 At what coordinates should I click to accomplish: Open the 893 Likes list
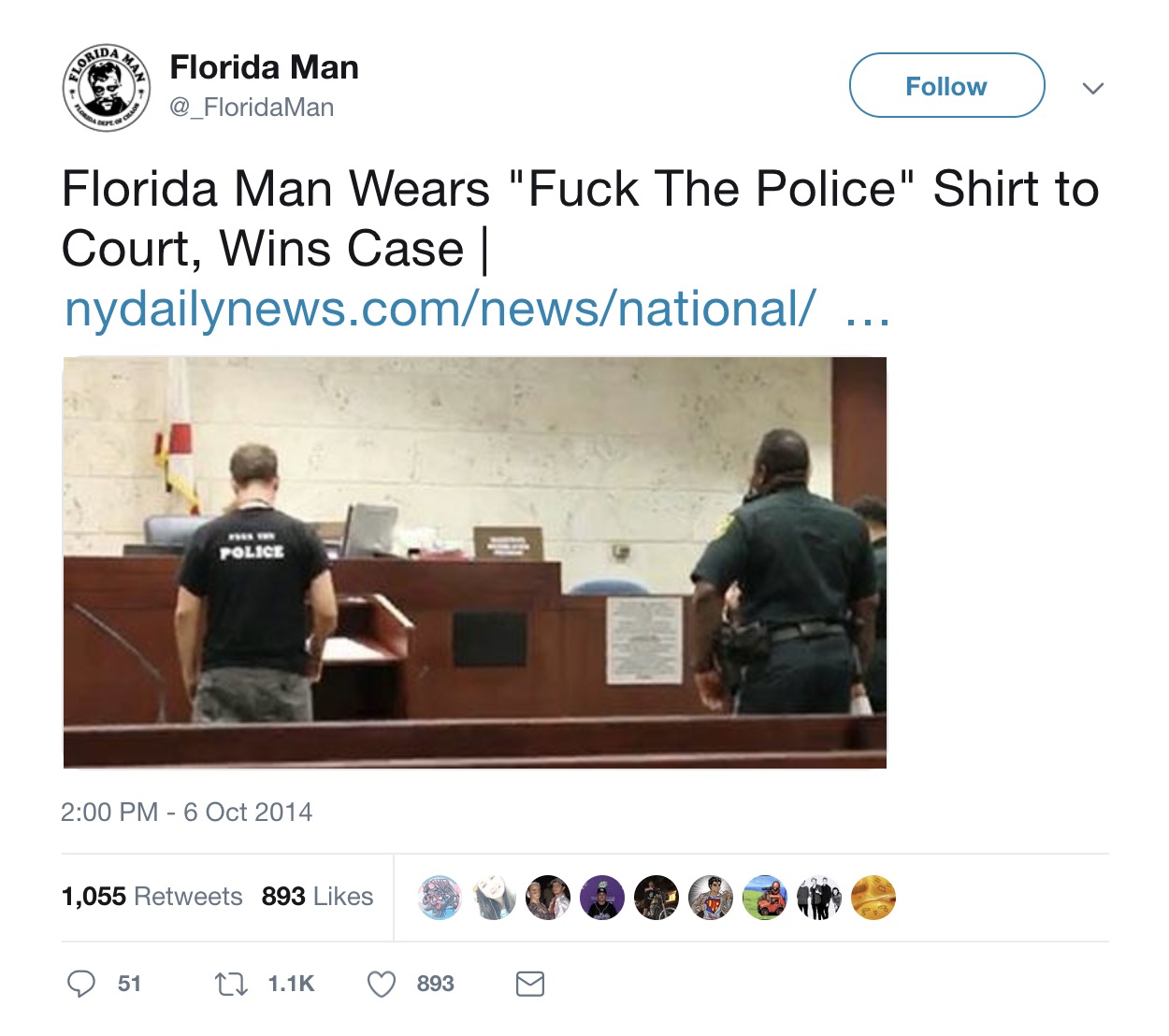coord(316,896)
